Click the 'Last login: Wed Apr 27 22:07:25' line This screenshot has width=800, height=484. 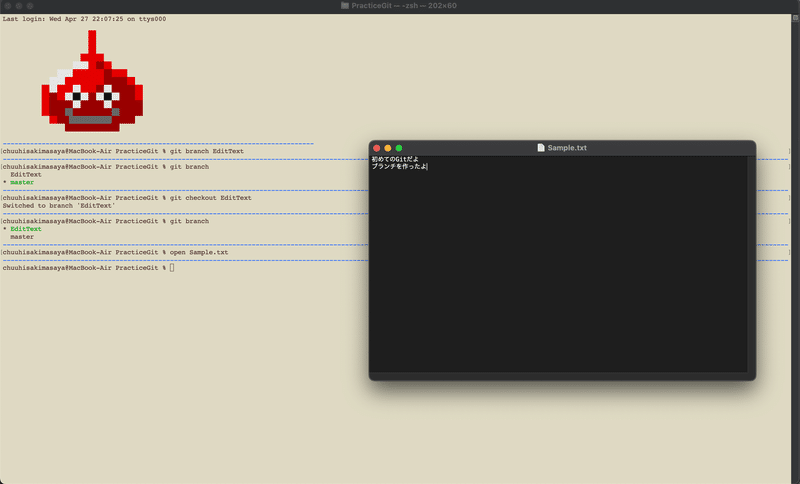tap(84, 19)
